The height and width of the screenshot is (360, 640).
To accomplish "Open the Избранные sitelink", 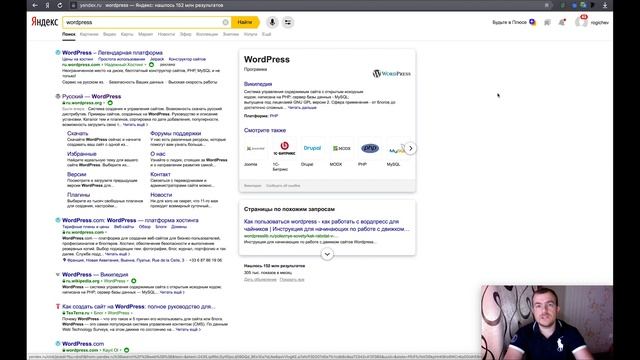I will click(x=82, y=154).
